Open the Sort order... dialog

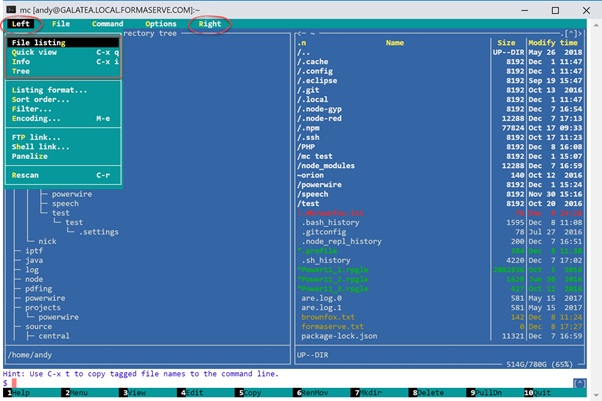tap(41, 100)
